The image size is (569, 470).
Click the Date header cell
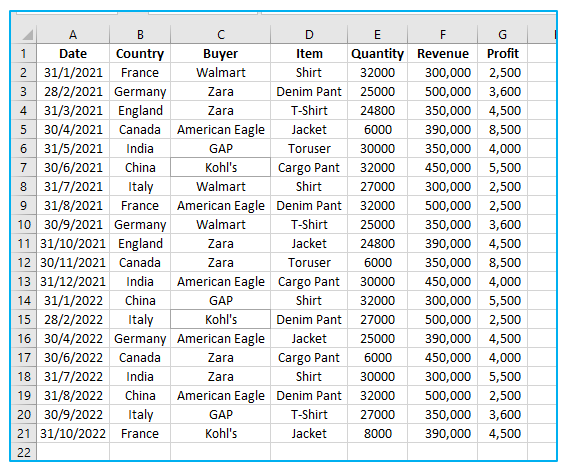coord(73,53)
